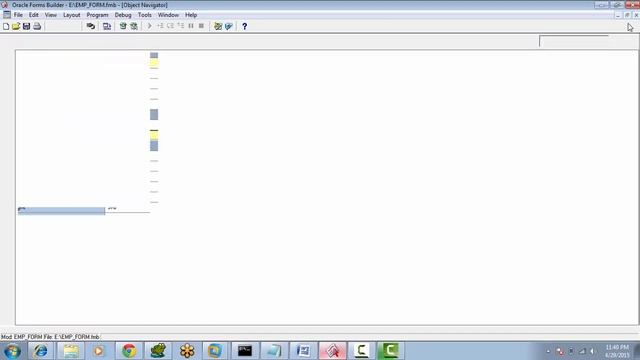Click the Connect to database toolbar icon
Viewport: 640px width, 360px height.
[x=91, y=26]
